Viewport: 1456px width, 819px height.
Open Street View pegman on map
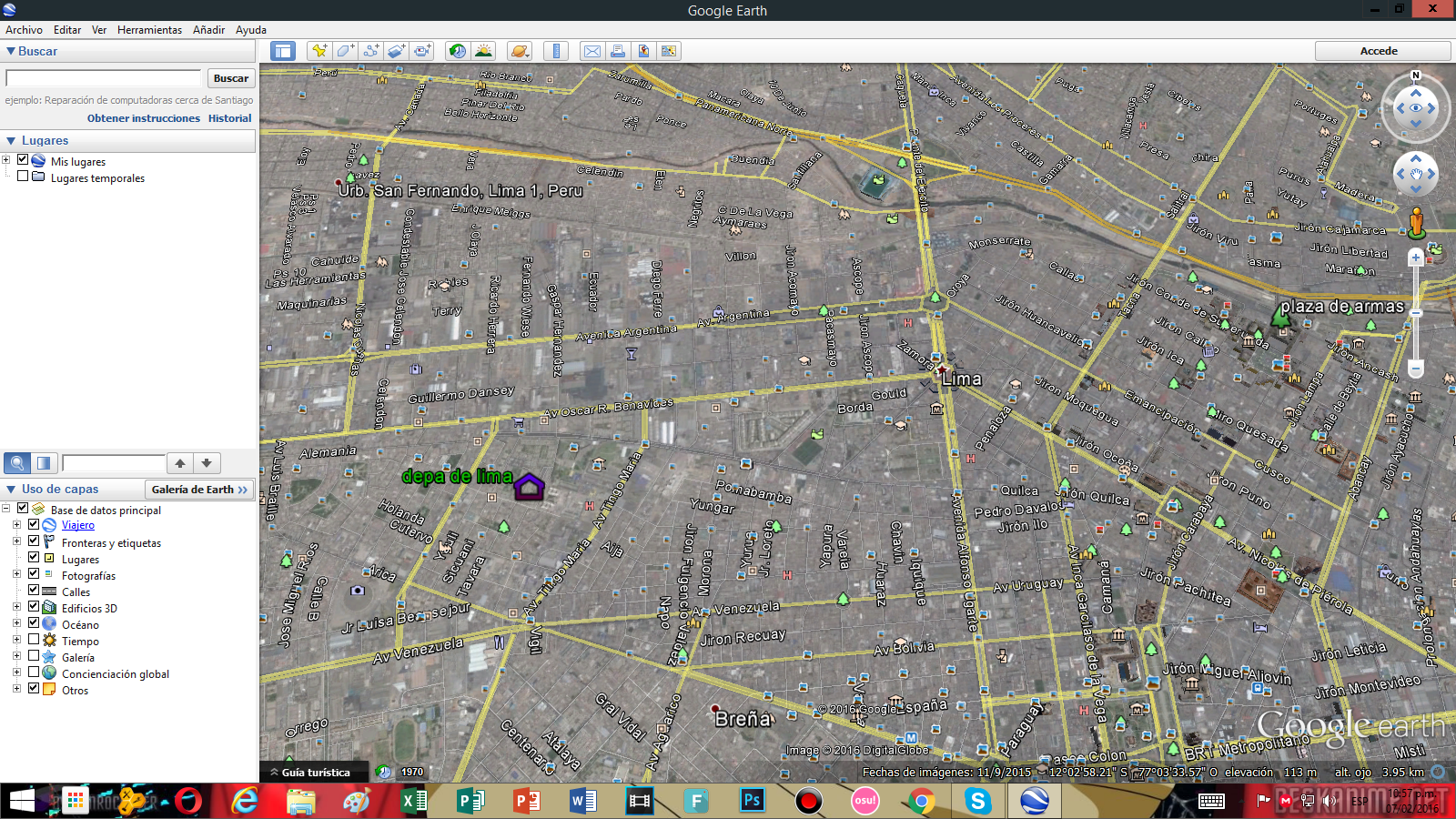(x=1416, y=222)
